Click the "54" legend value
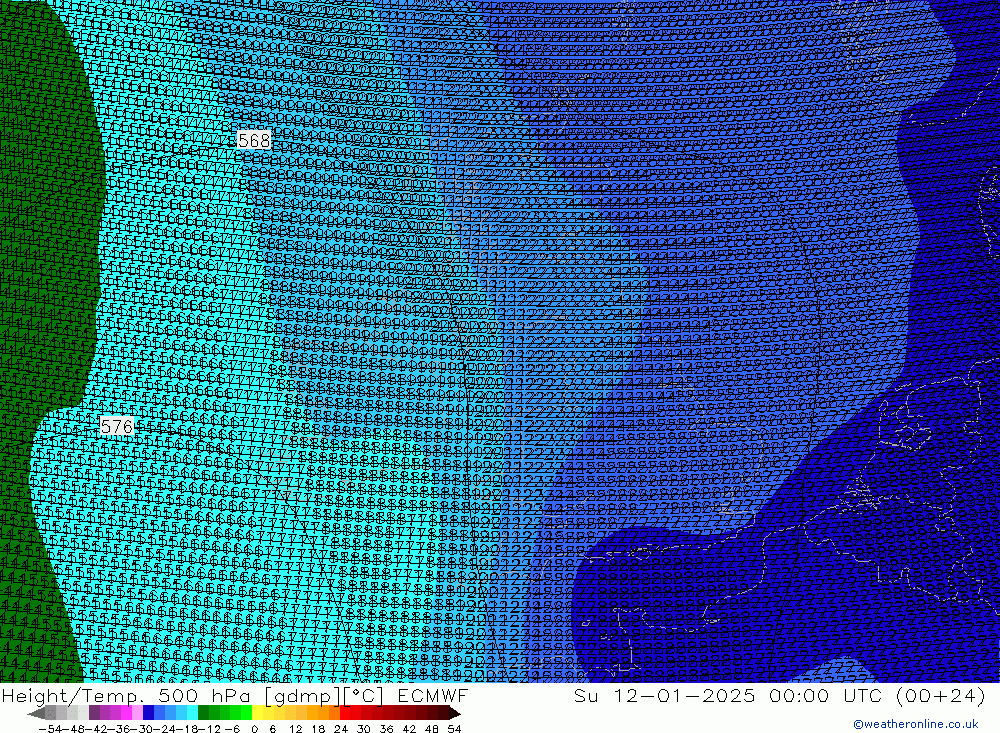This screenshot has height=733, width=1000. point(454,729)
